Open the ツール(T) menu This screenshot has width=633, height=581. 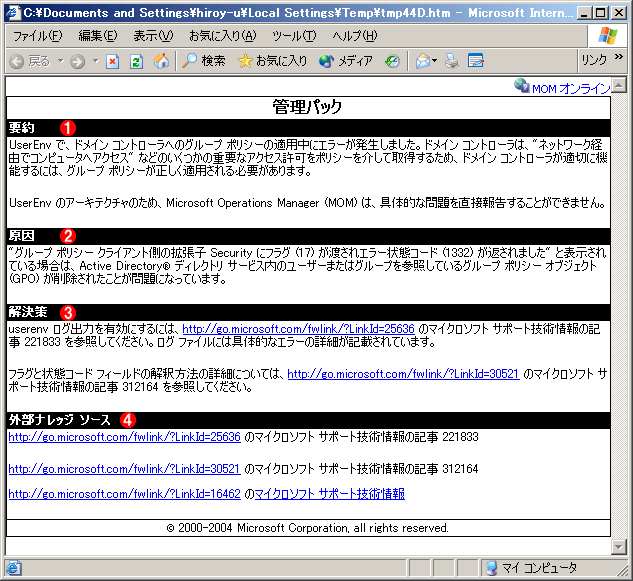click(x=294, y=36)
